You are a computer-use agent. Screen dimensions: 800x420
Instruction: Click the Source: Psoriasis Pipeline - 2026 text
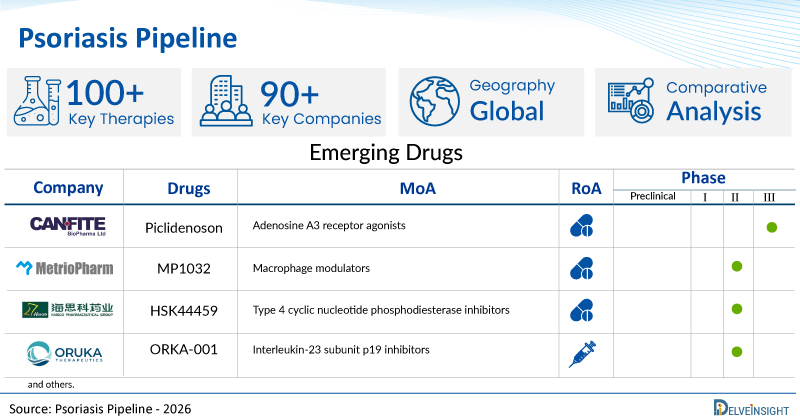point(100,408)
